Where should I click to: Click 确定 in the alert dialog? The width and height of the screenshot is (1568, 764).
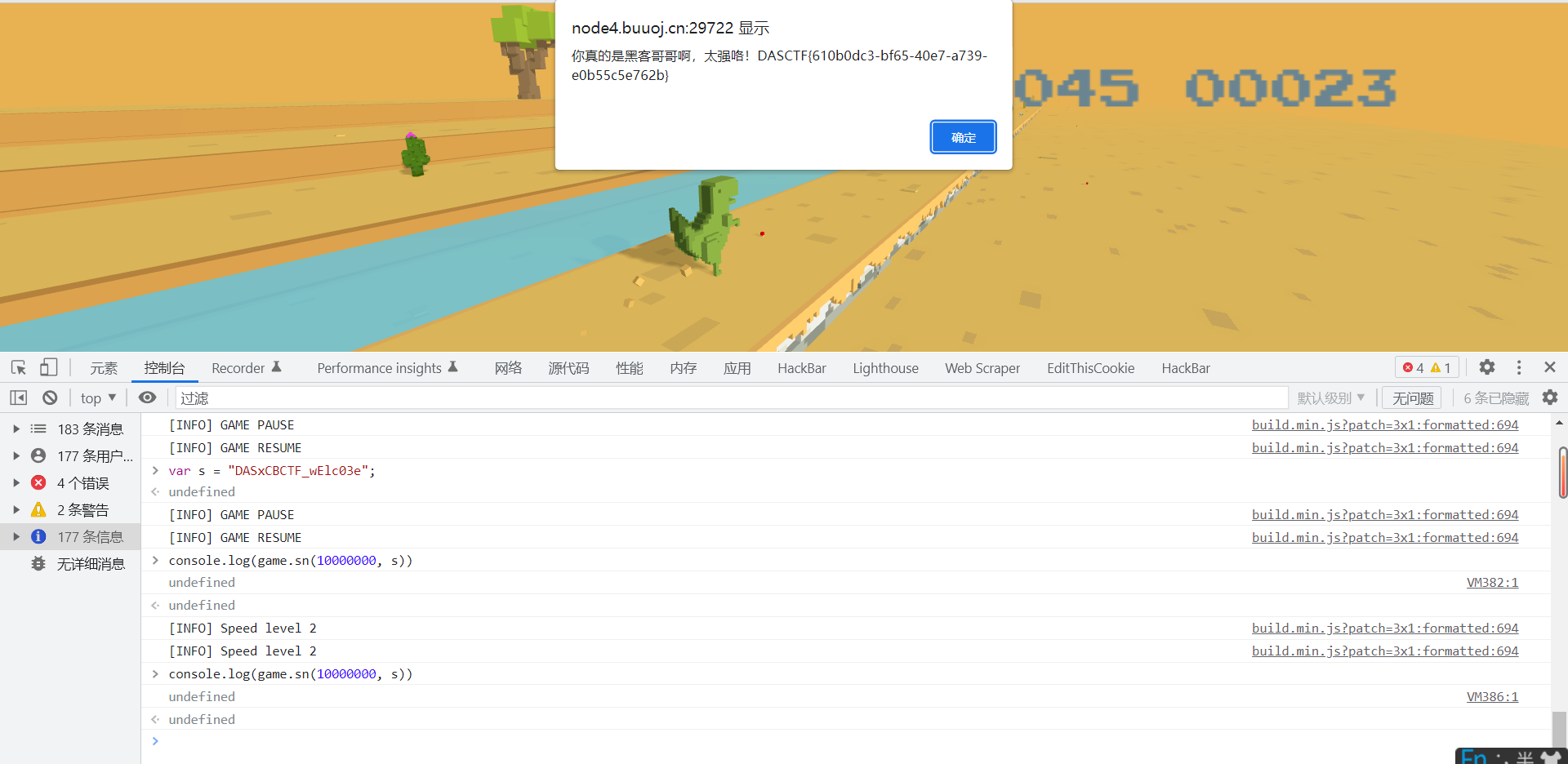[x=964, y=137]
